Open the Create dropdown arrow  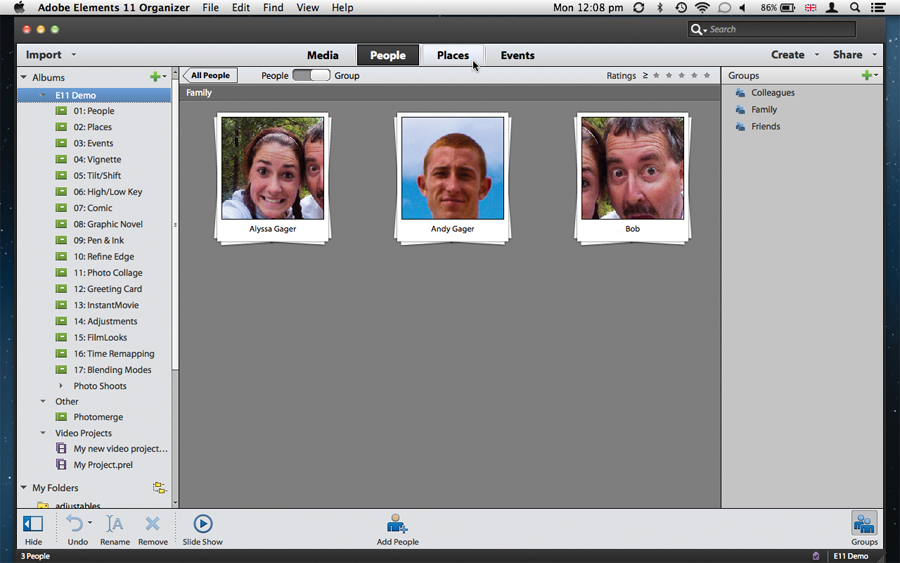817,55
